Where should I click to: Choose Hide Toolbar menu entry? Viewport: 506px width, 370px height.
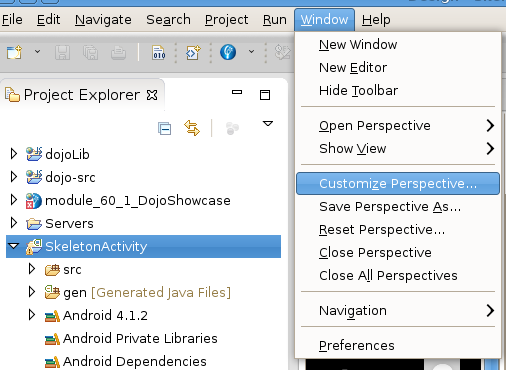[x=398, y=90]
